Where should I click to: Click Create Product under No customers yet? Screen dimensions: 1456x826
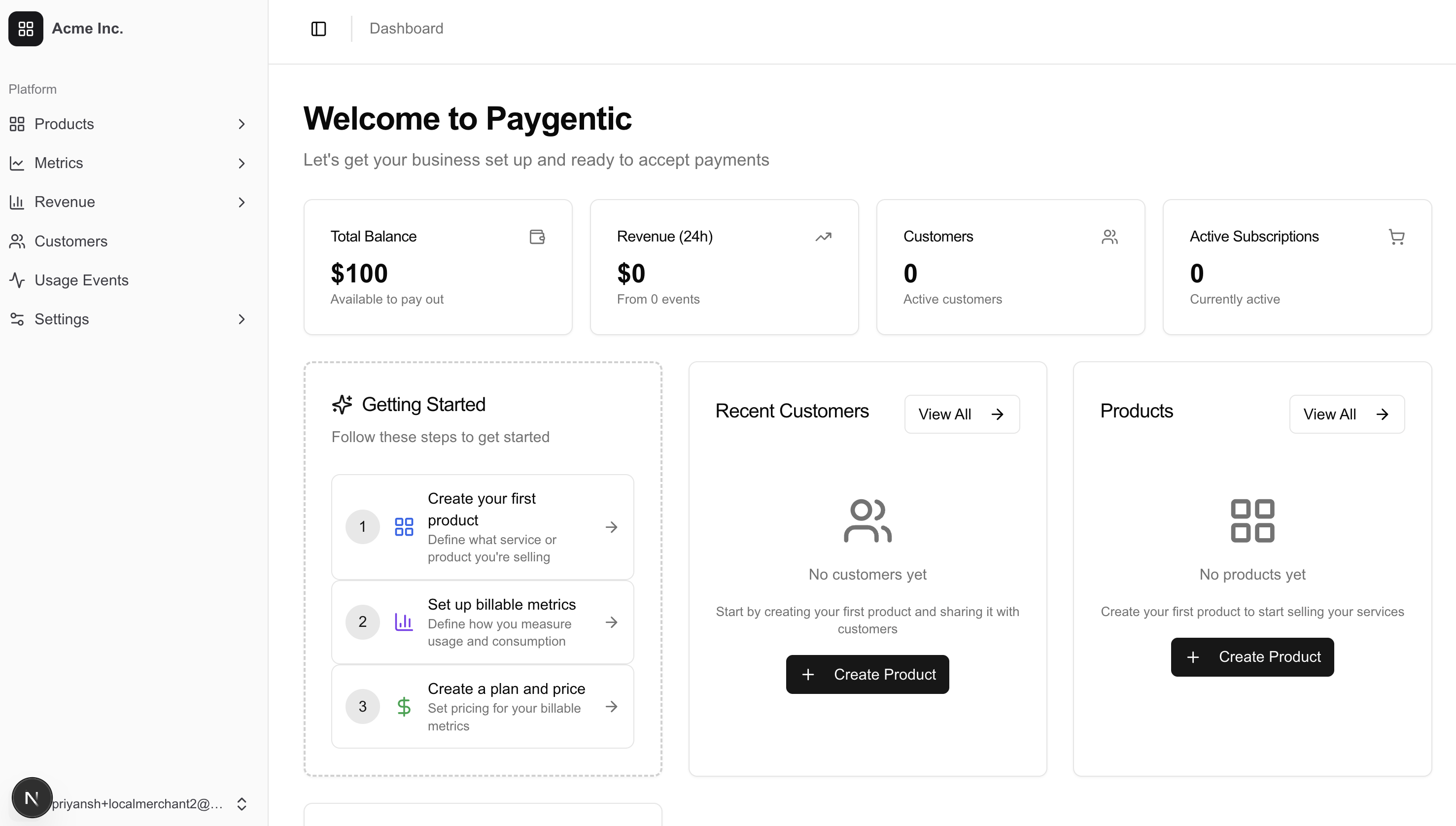867,674
